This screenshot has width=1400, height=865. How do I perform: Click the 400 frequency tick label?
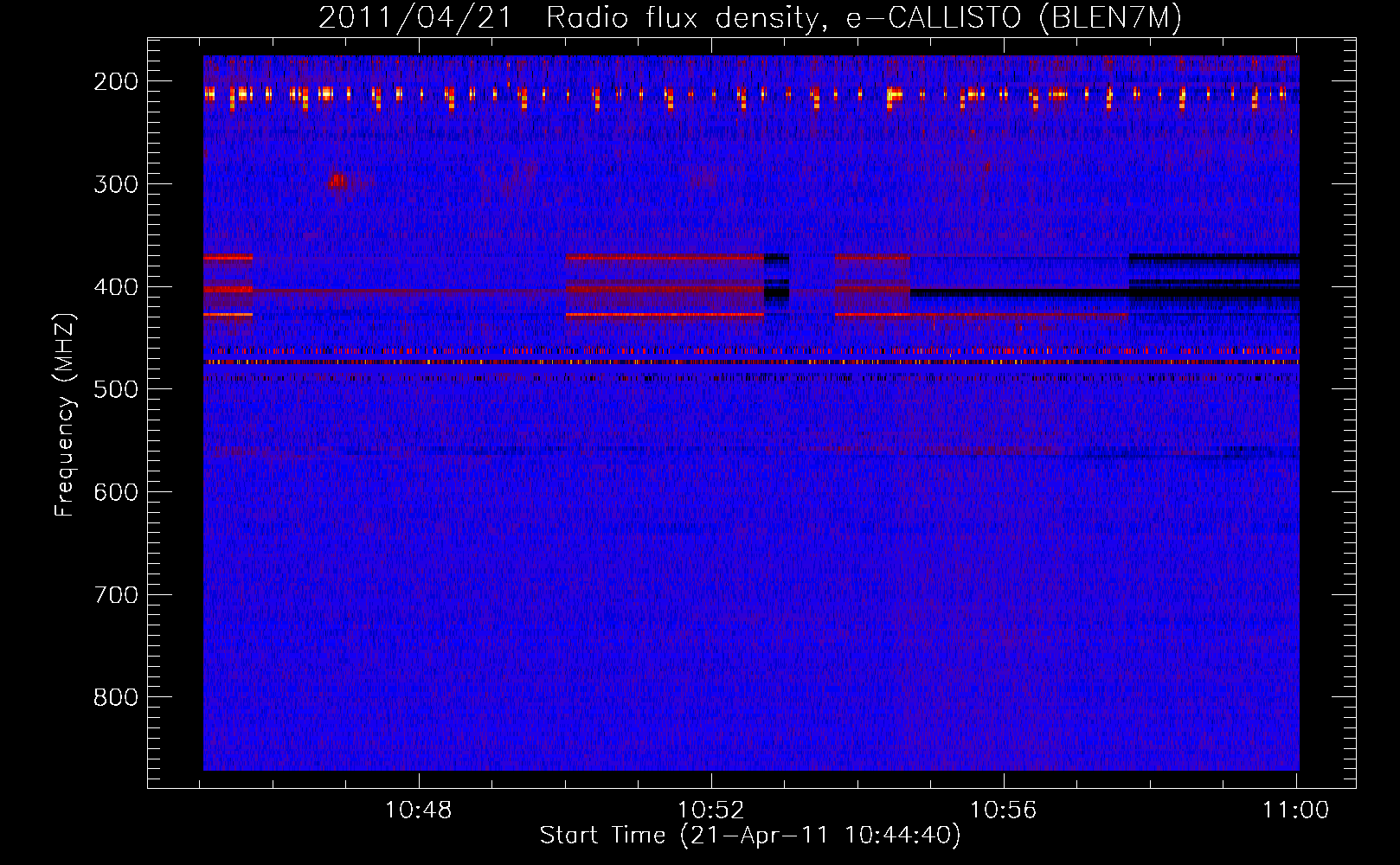click(116, 287)
